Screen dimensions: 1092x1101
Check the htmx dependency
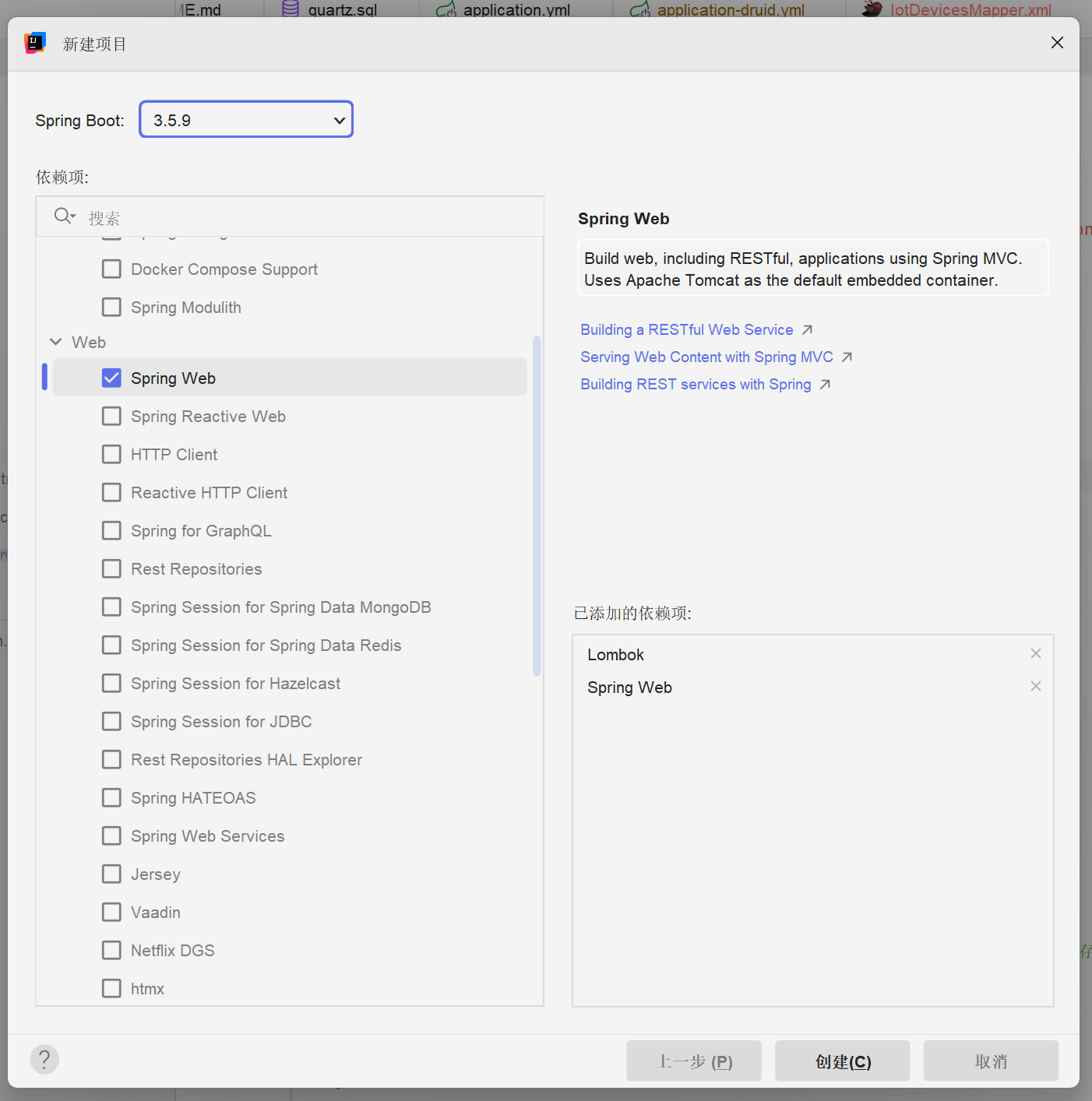(111, 988)
